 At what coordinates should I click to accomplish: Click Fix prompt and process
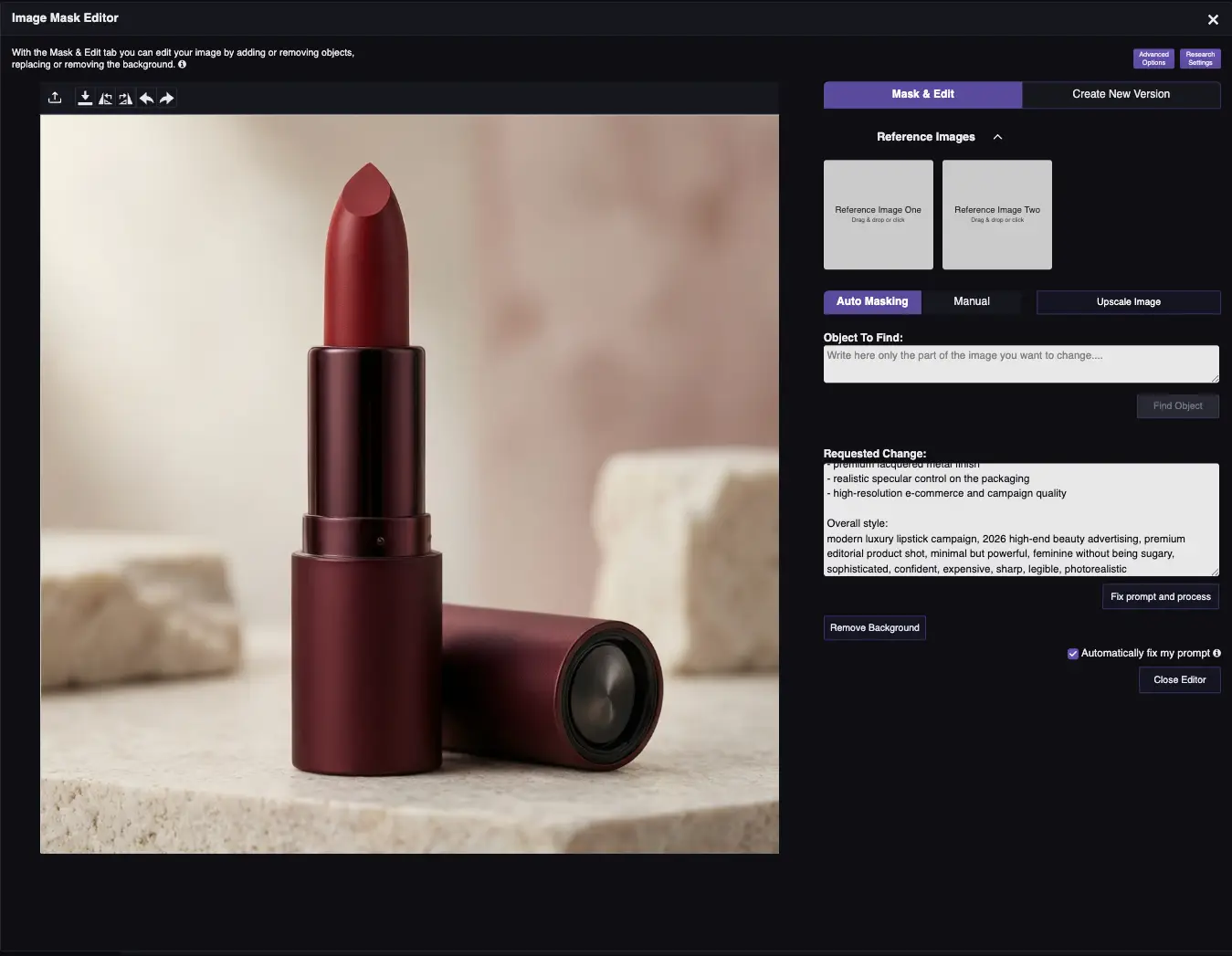(x=1160, y=597)
